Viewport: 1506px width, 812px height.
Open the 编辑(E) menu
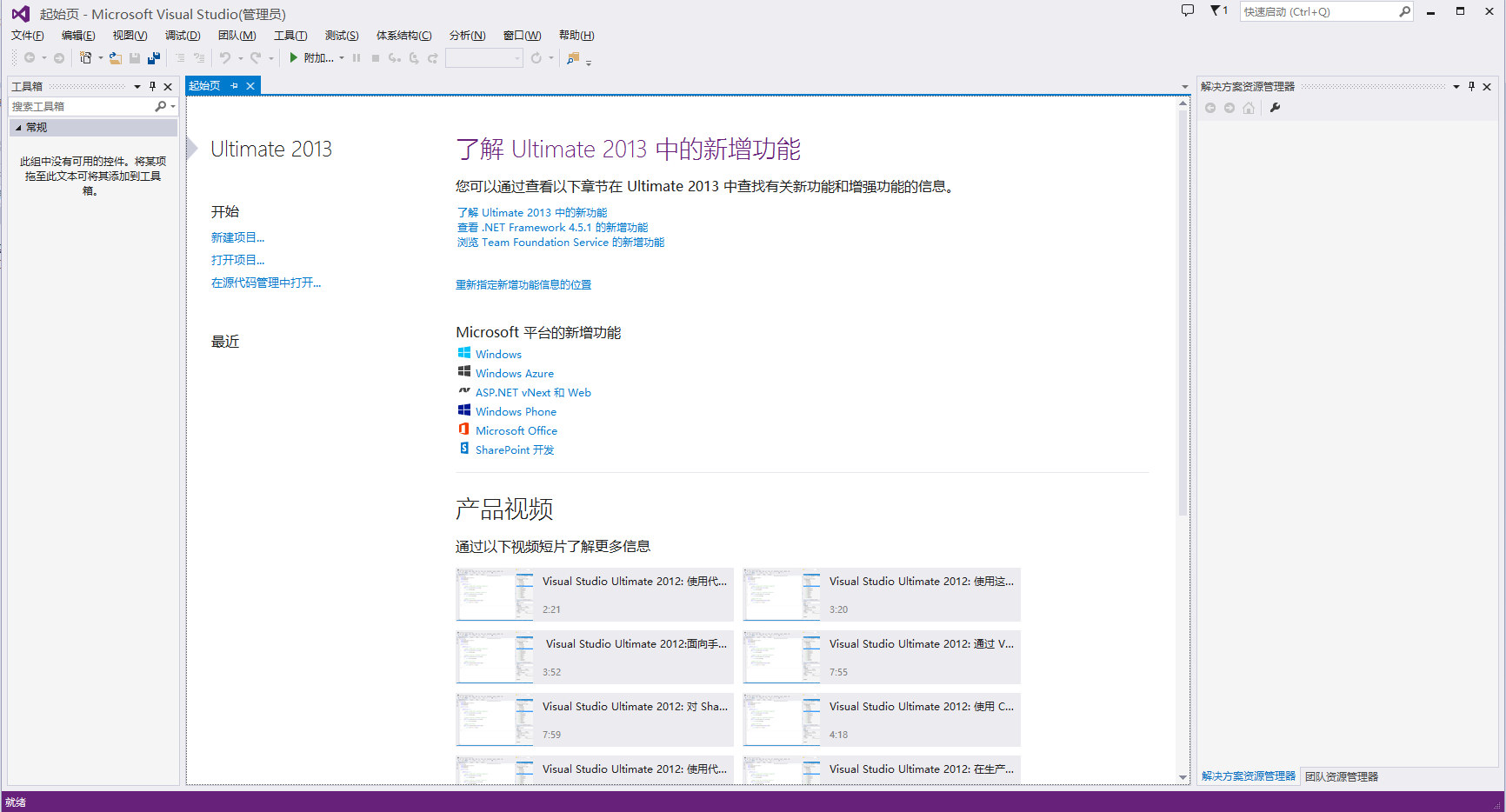click(78, 36)
